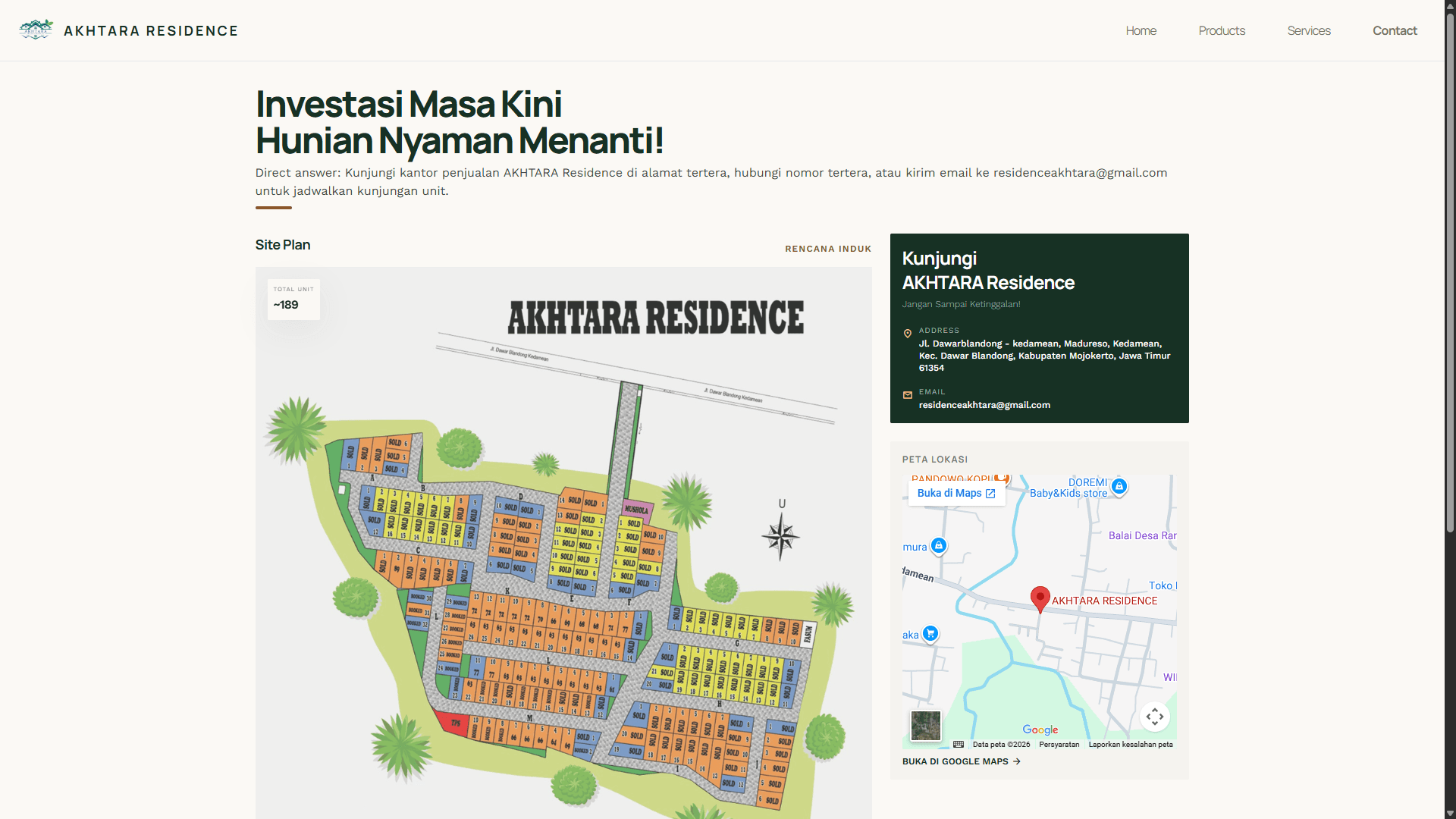
Task: Click the Akhtara Residence logo icon
Action: click(x=36, y=30)
